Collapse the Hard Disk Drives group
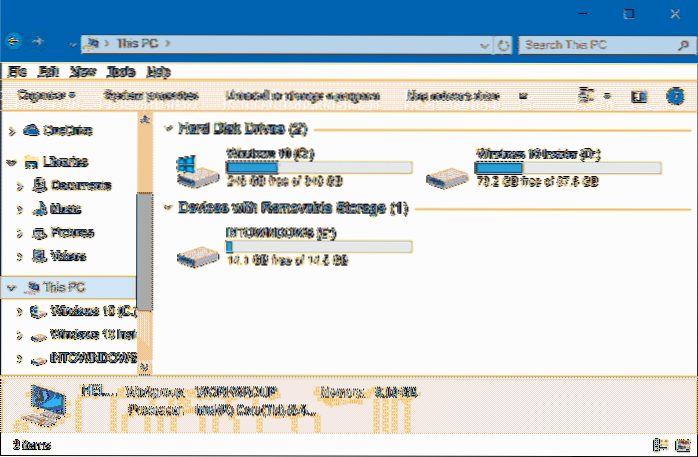Viewport: 698px width, 457px height. 166,129
